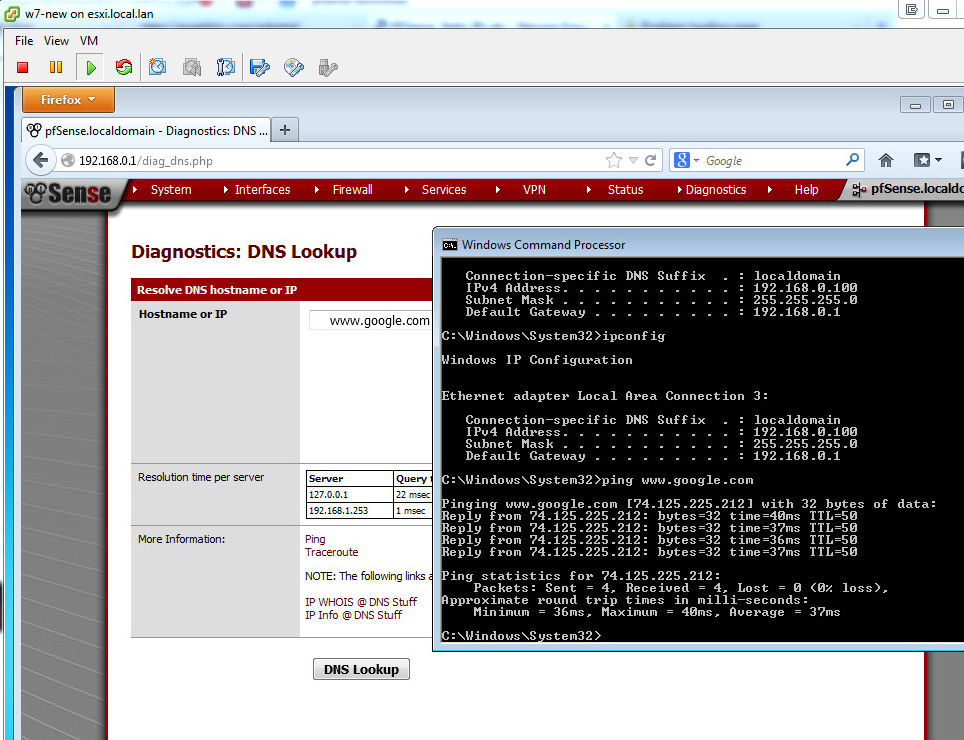Click the Firefox home icon
The height and width of the screenshot is (740, 964).
point(886,160)
